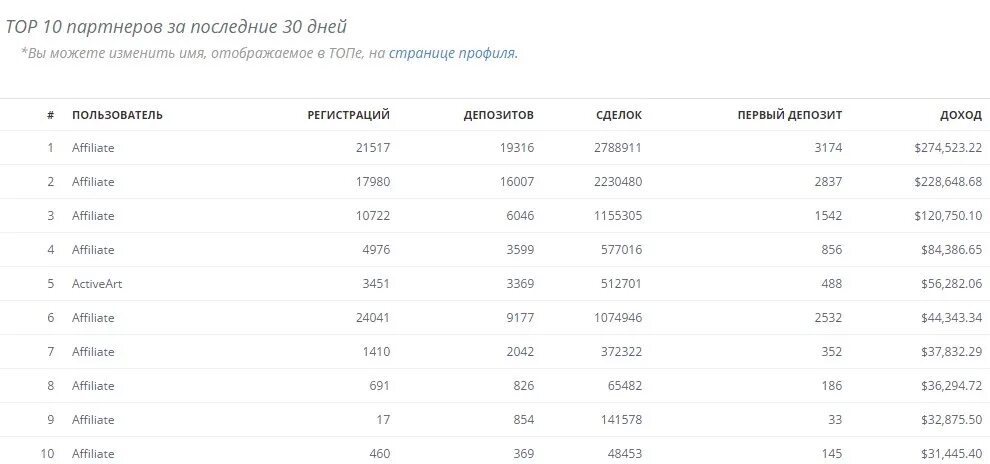Click the $274,523.22 income value
Screen dimensions: 990x464
947,147
